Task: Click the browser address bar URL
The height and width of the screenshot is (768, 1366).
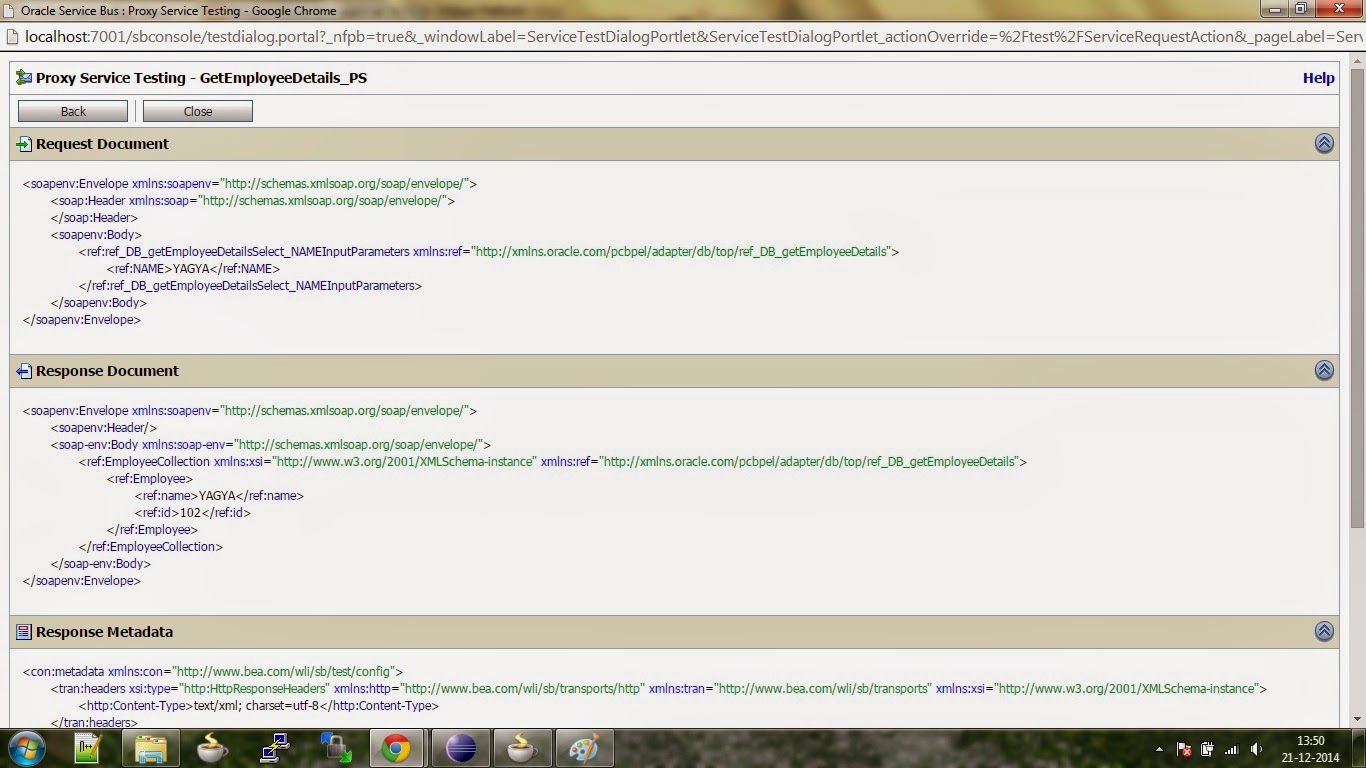Action: coord(694,37)
